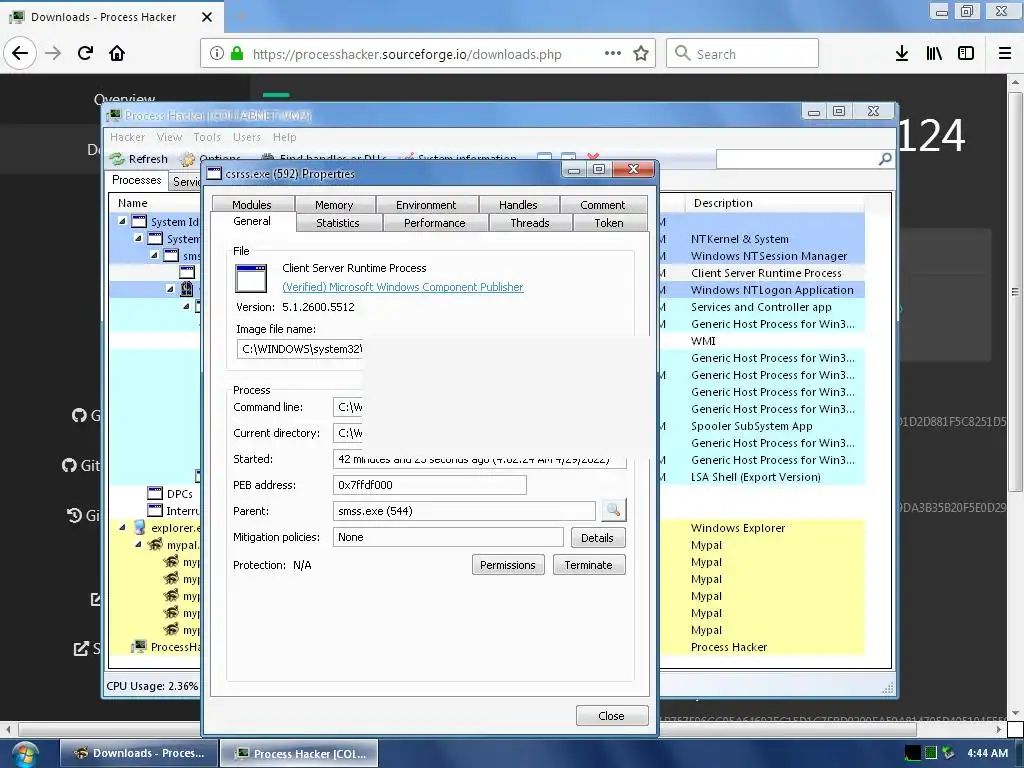Select the Processes tab in main window
Screen dimensions: 1024x768
tap(136, 180)
